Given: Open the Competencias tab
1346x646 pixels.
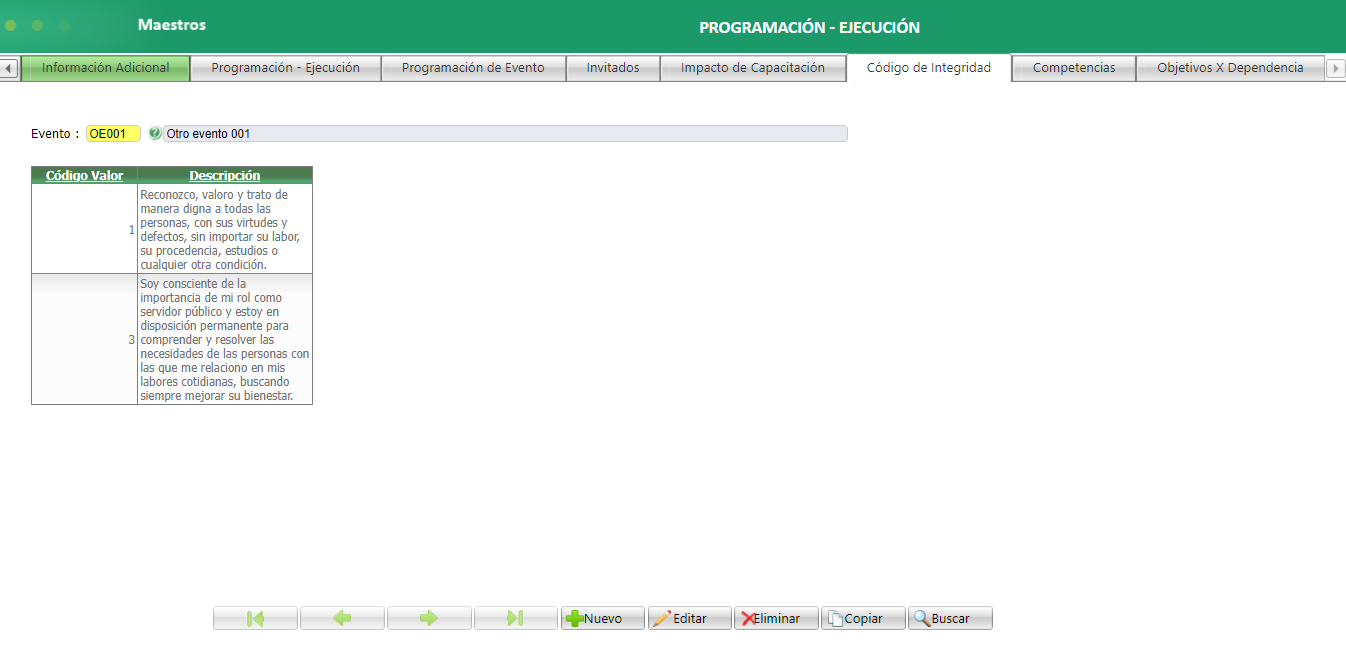Looking at the screenshot, I should (x=1072, y=67).
